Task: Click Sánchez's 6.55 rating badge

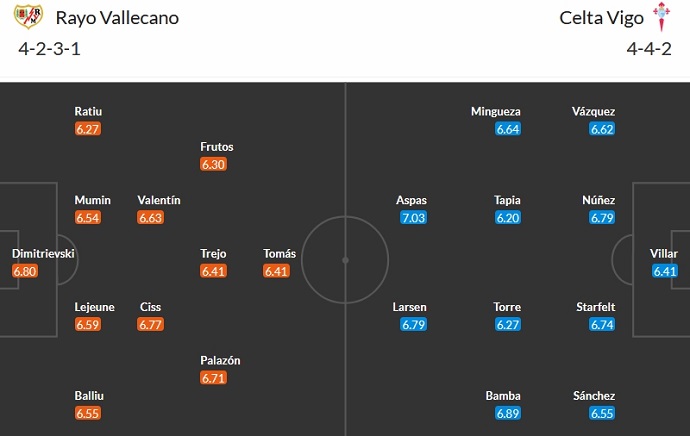Action: [x=602, y=413]
